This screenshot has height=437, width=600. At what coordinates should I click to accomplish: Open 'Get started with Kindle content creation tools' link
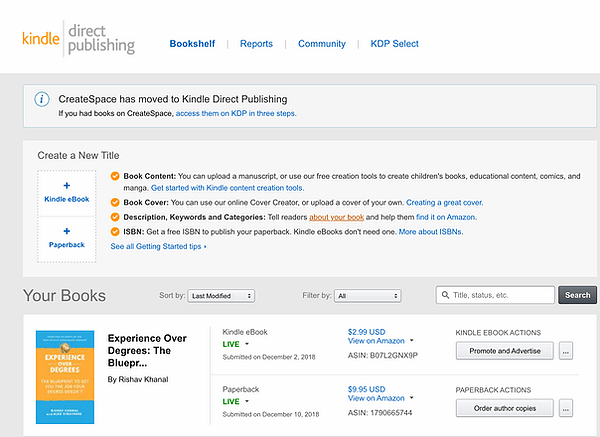[227, 188]
